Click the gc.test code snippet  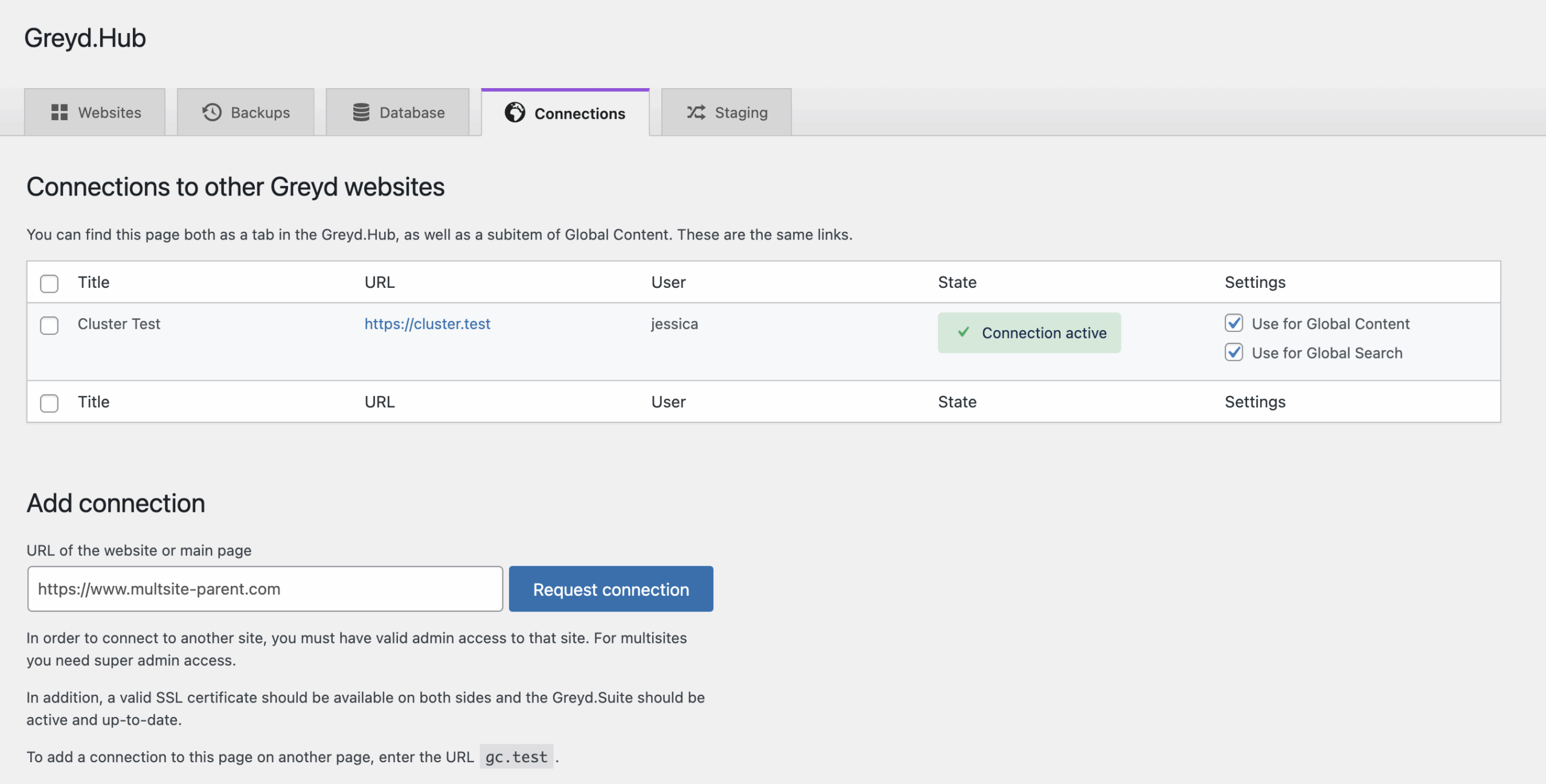click(516, 757)
